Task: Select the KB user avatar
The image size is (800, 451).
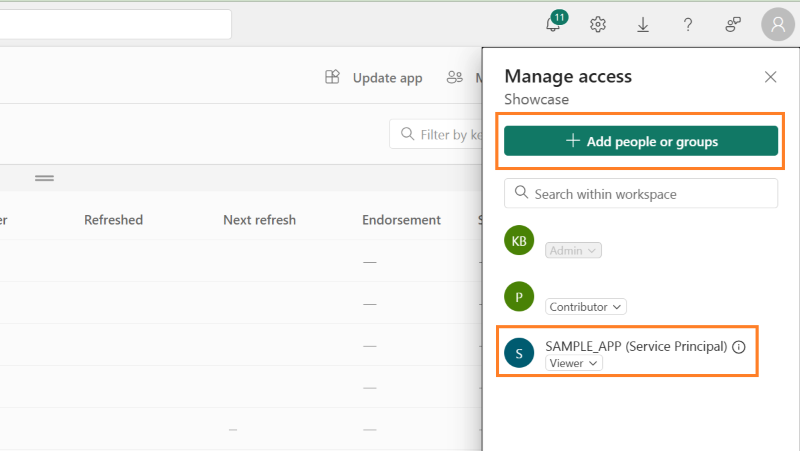Action: [519, 240]
